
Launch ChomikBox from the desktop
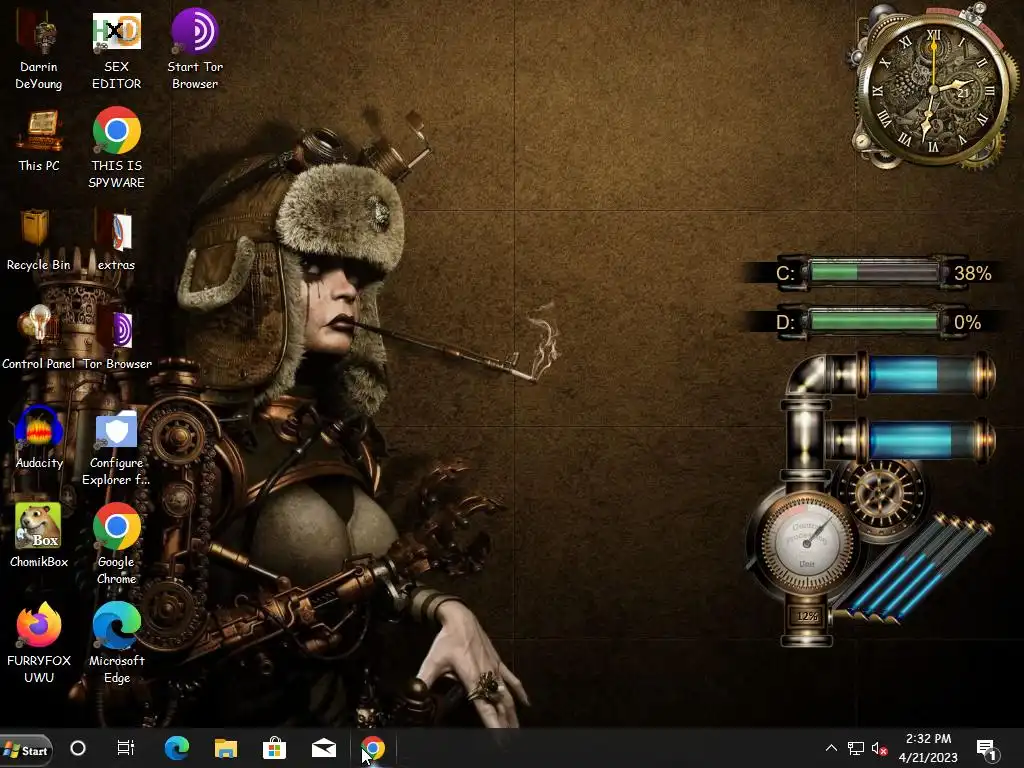[x=39, y=536]
